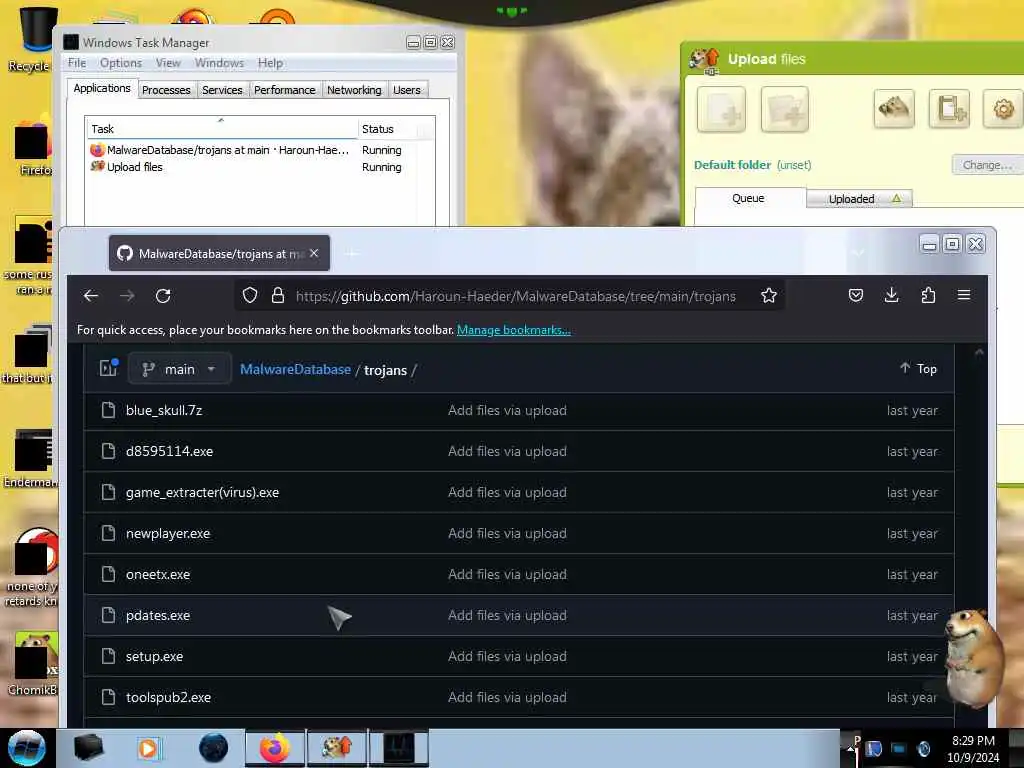Open the Pocket save icon

pos(856,295)
